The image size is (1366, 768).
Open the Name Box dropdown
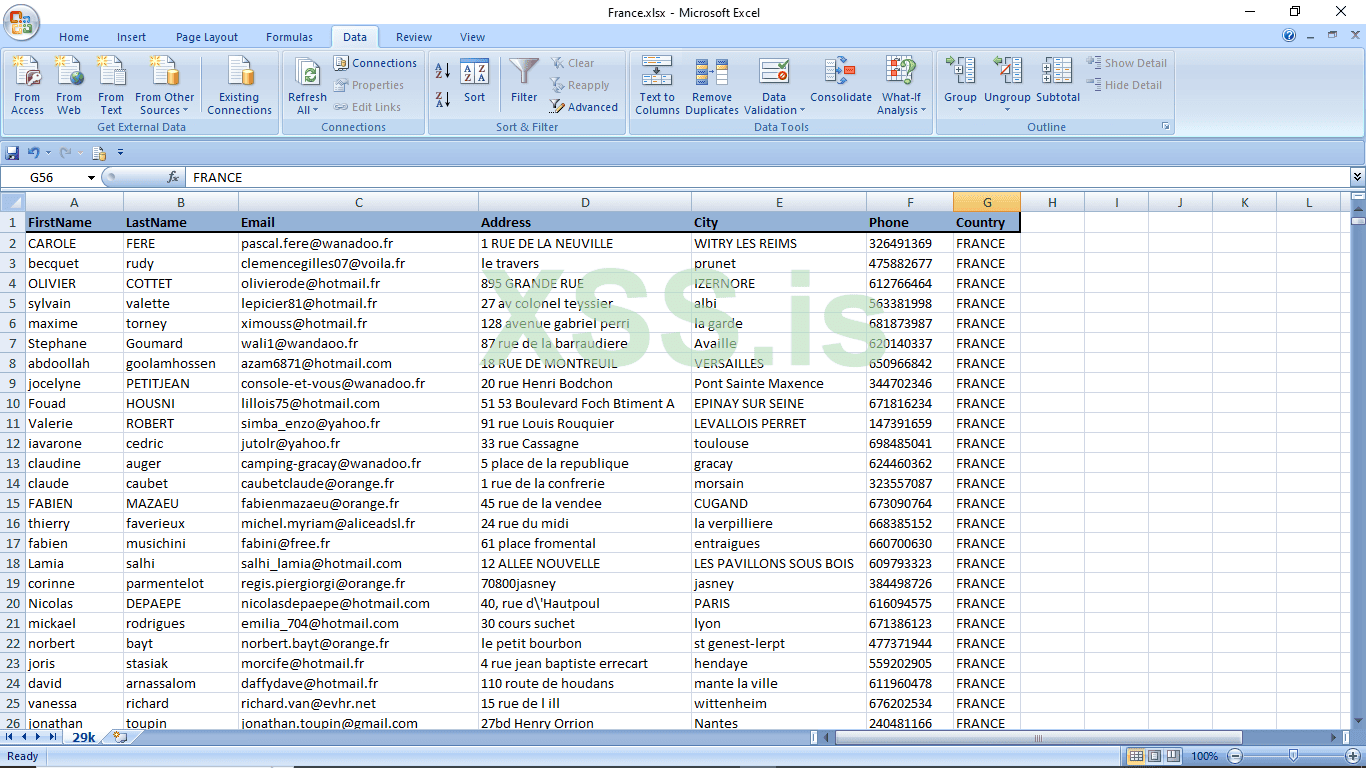click(93, 176)
